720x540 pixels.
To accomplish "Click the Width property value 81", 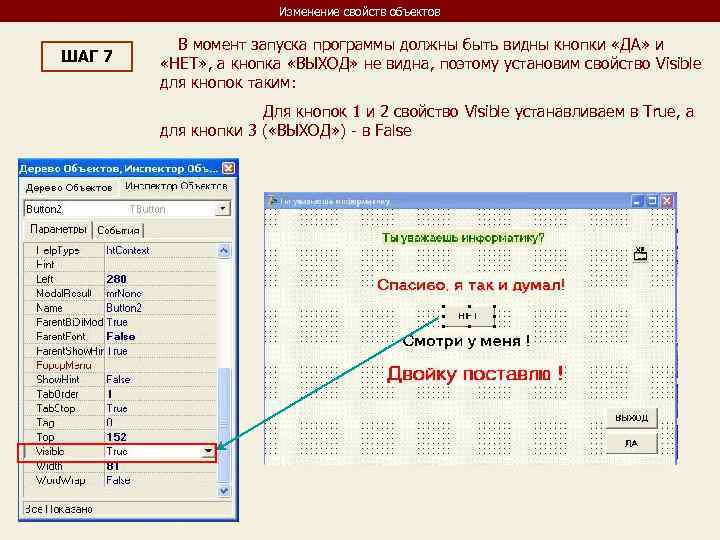I will point(113,466).
